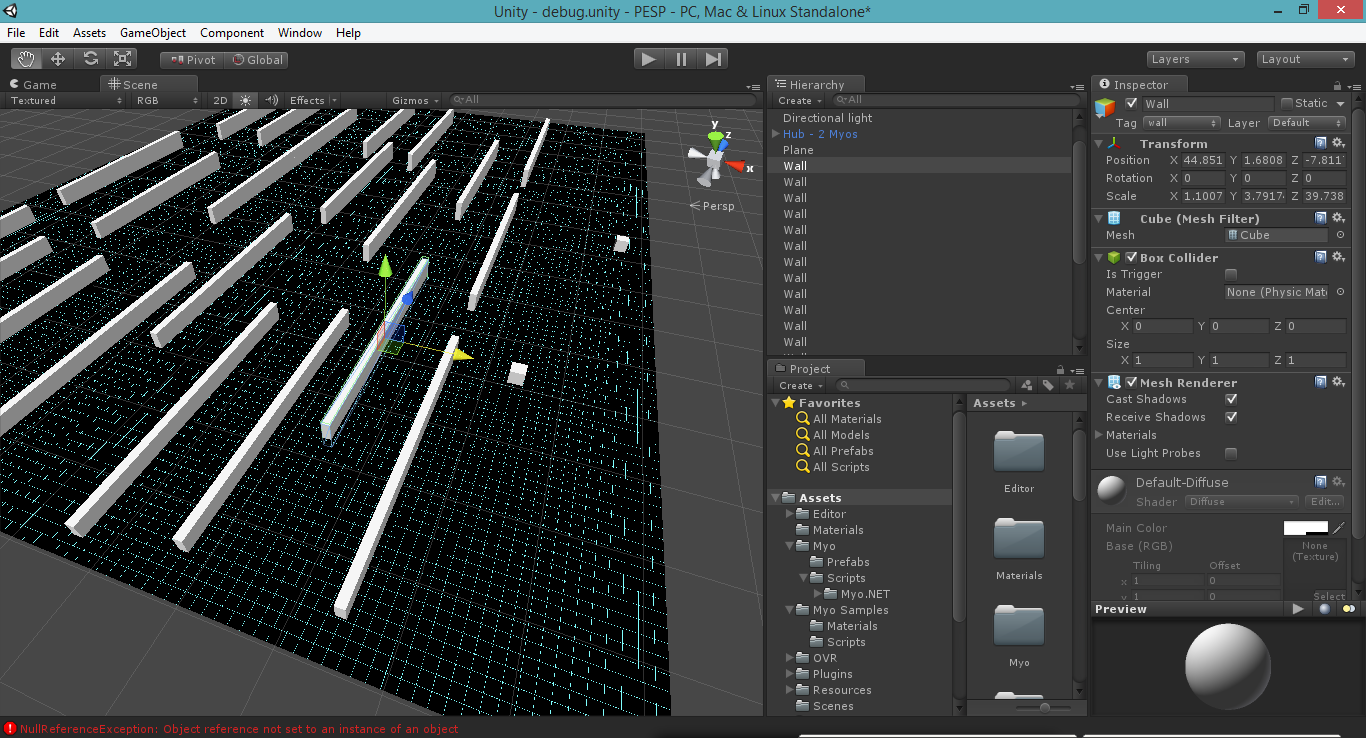Search project by label icon
This screenshot has width=1366, height=738.
click(1048, 385)
